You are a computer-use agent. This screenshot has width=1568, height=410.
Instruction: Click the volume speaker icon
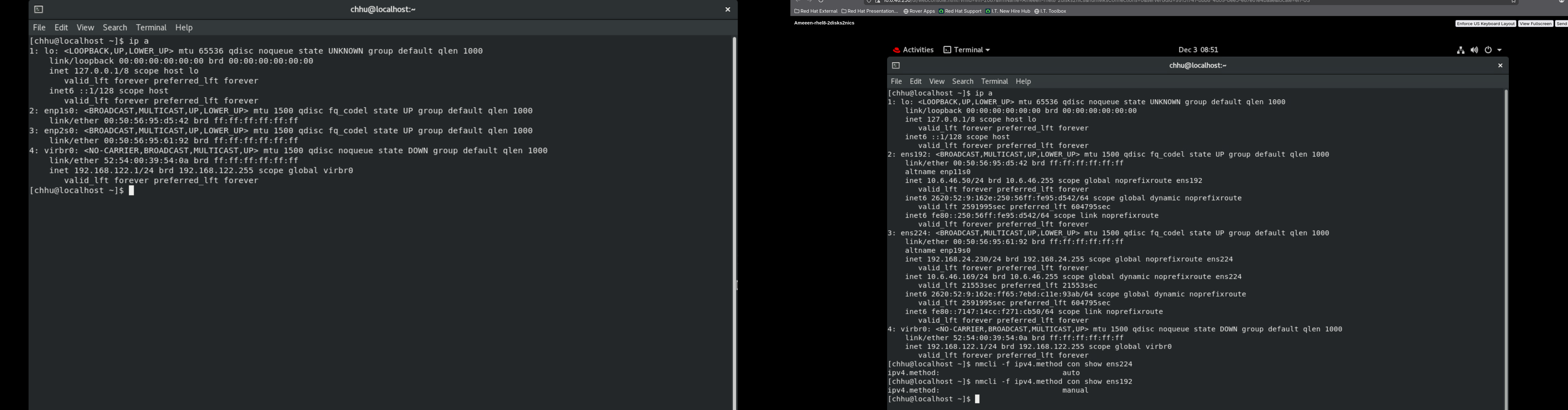(1473, 51)
